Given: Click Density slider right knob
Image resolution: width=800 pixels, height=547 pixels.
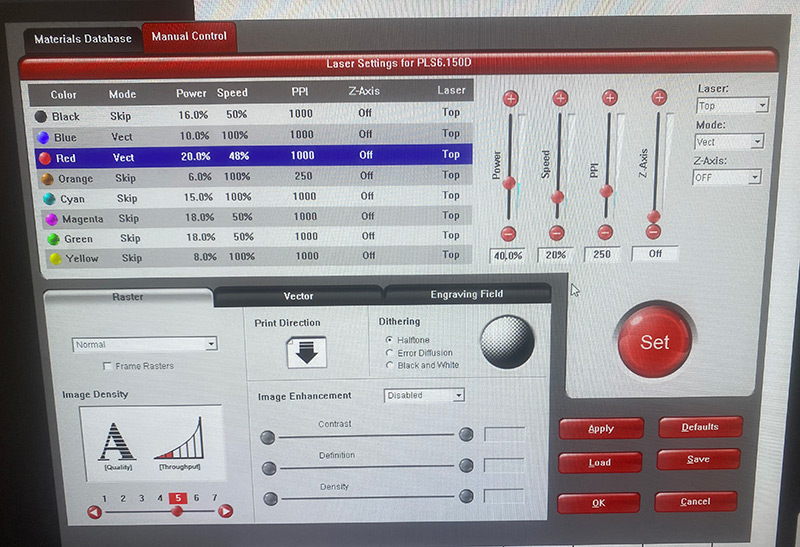Looking at the screenshot, I should pyautogui.click(x=466, y=496).
